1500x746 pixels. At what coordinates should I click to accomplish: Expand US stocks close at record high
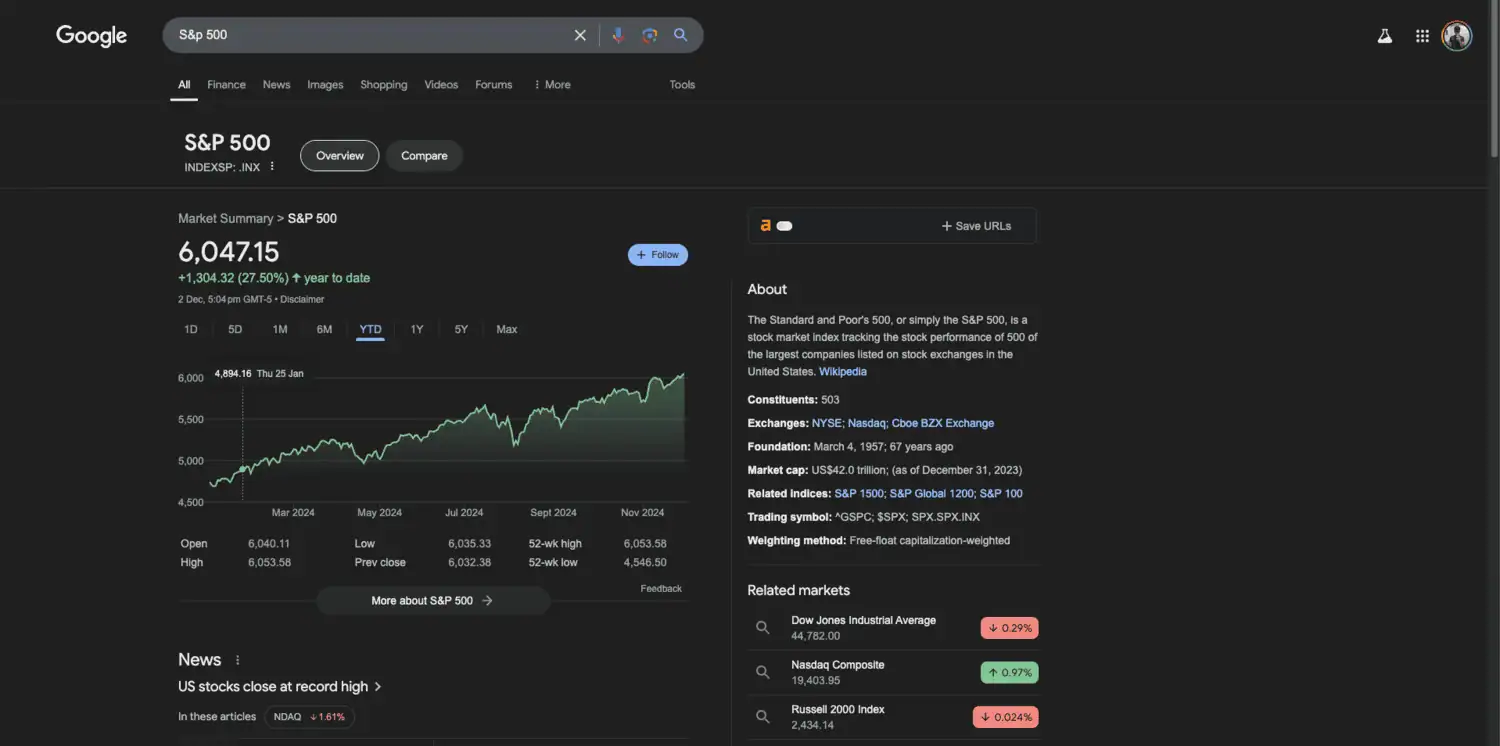(x=280, y=687)
